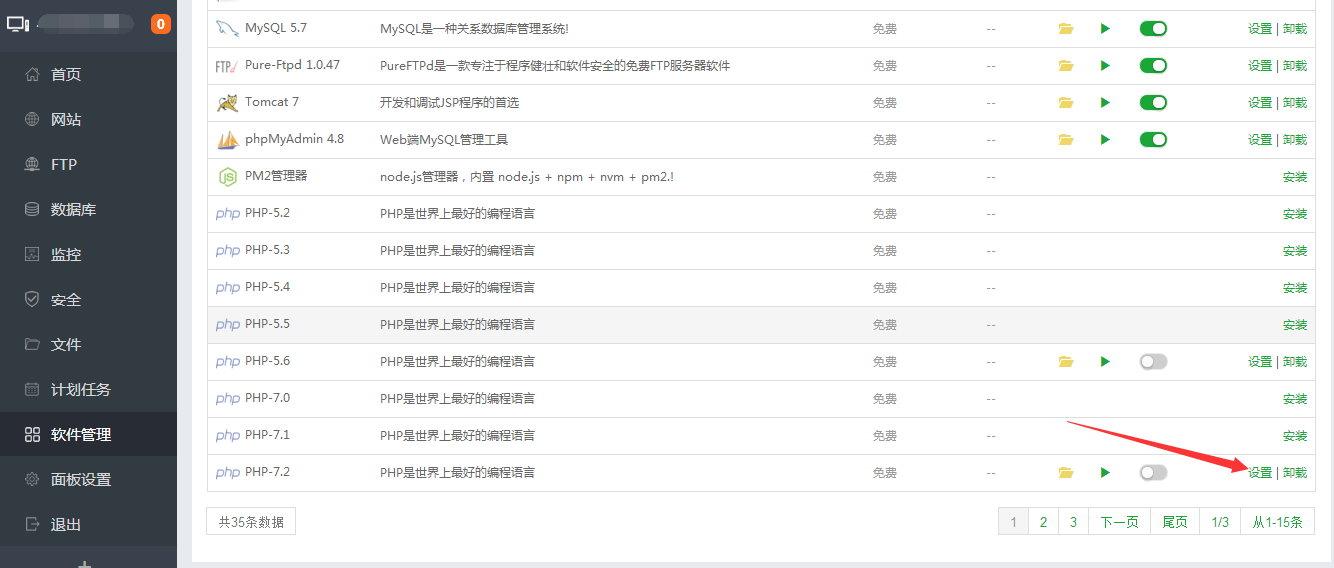Click 卸载 for Tomcat 7
Screen dimensions: 1334x568
coord(1295,103)
